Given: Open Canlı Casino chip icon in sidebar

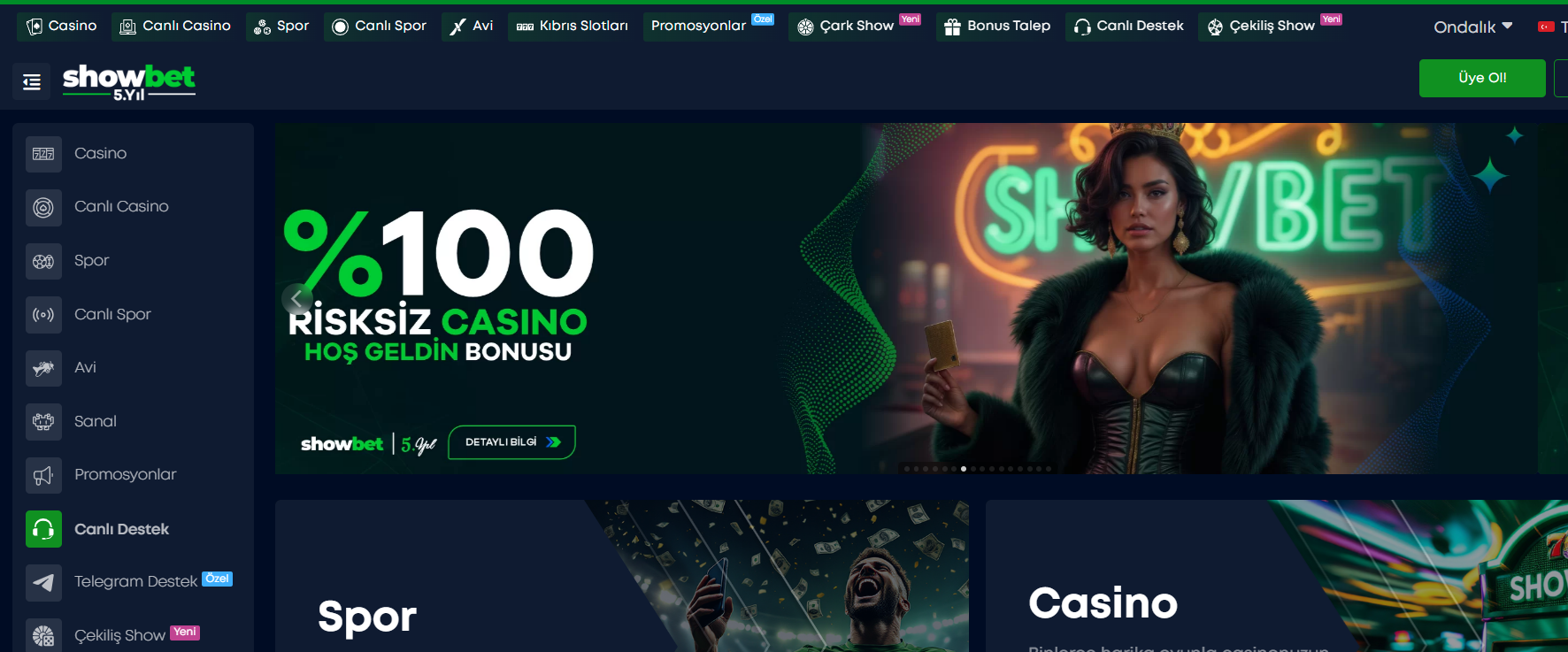Looking at the screenshot, I should coord(43,208).
